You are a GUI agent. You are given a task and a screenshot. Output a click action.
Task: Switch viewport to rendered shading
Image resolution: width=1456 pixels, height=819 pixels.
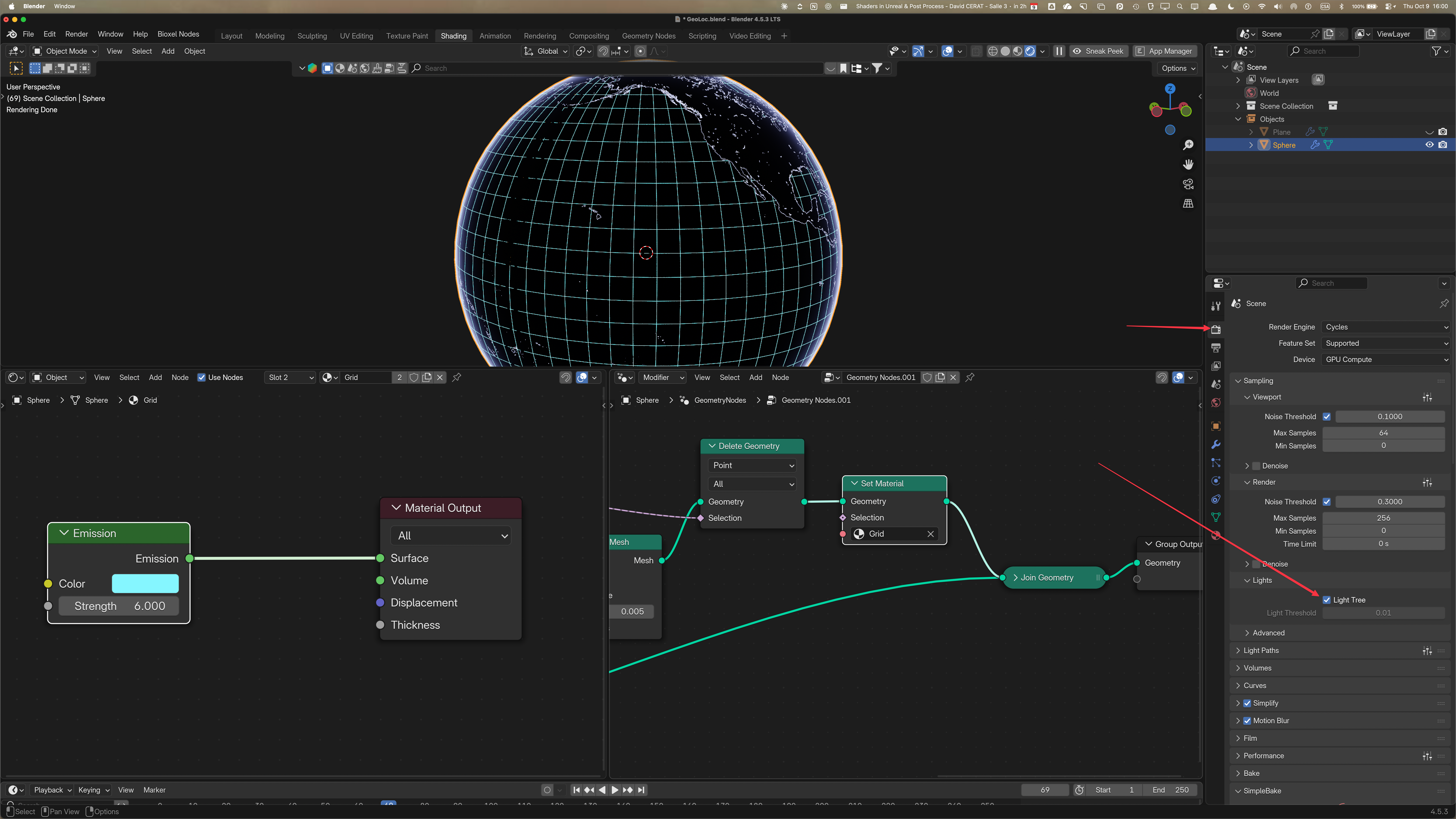pyautogui.click(x=1030, y=51)
